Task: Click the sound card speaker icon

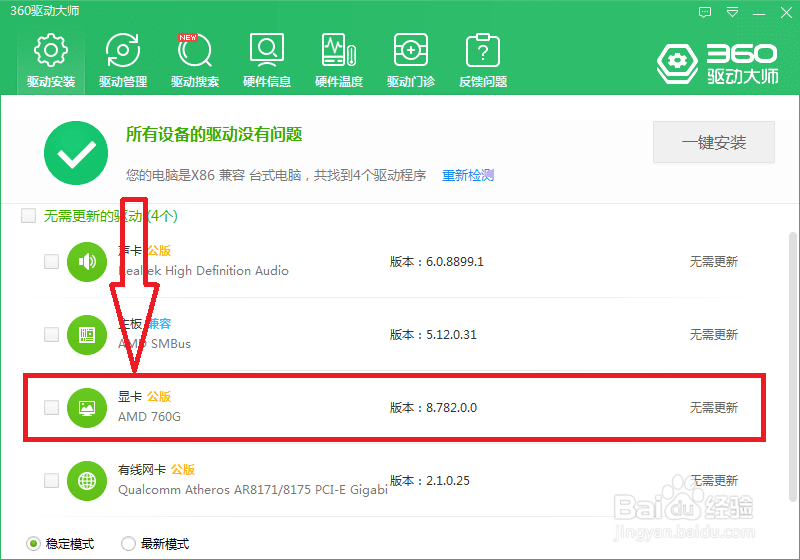Action: pos(87,262)
